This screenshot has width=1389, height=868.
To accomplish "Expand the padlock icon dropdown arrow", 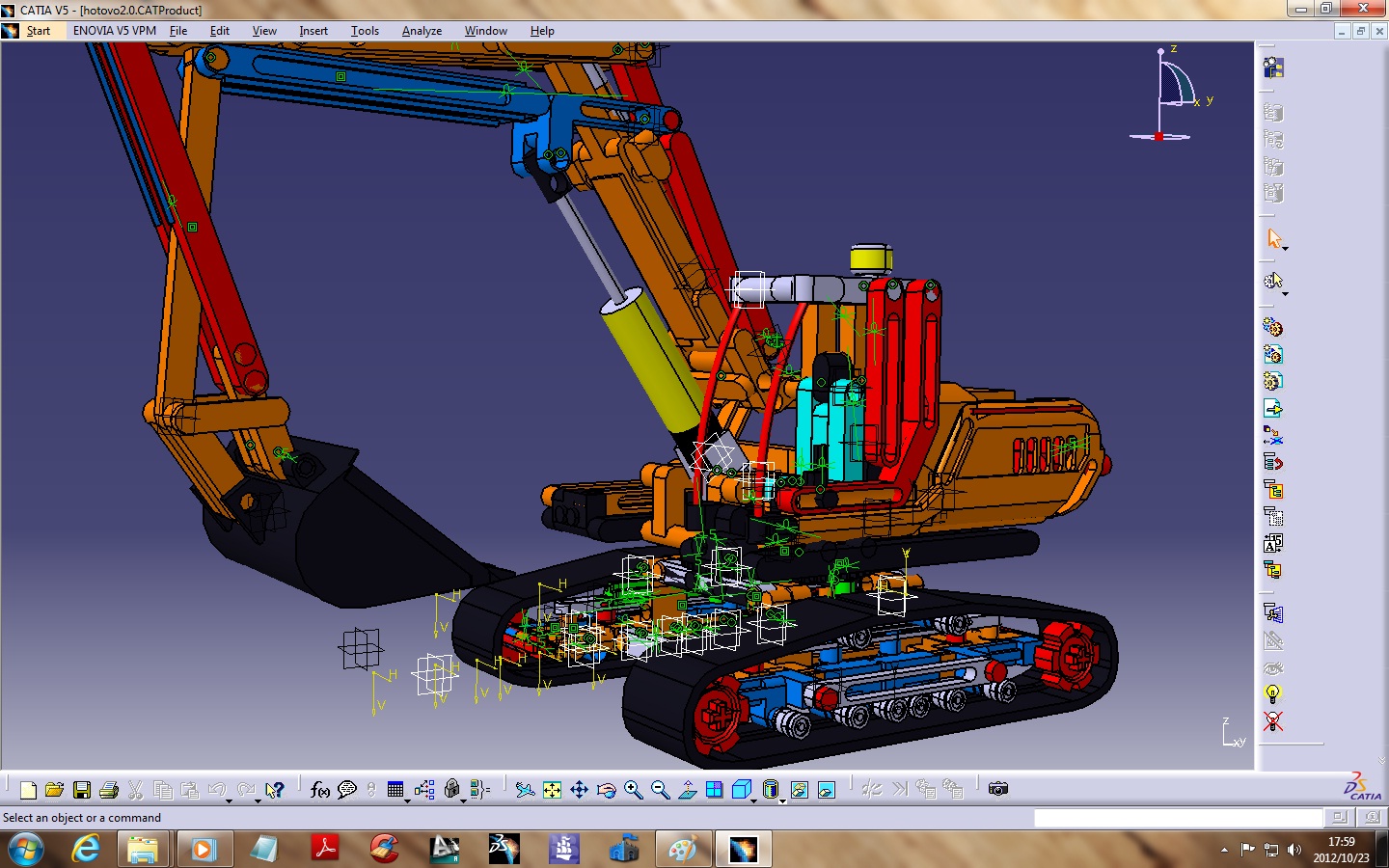I will 463,800.
